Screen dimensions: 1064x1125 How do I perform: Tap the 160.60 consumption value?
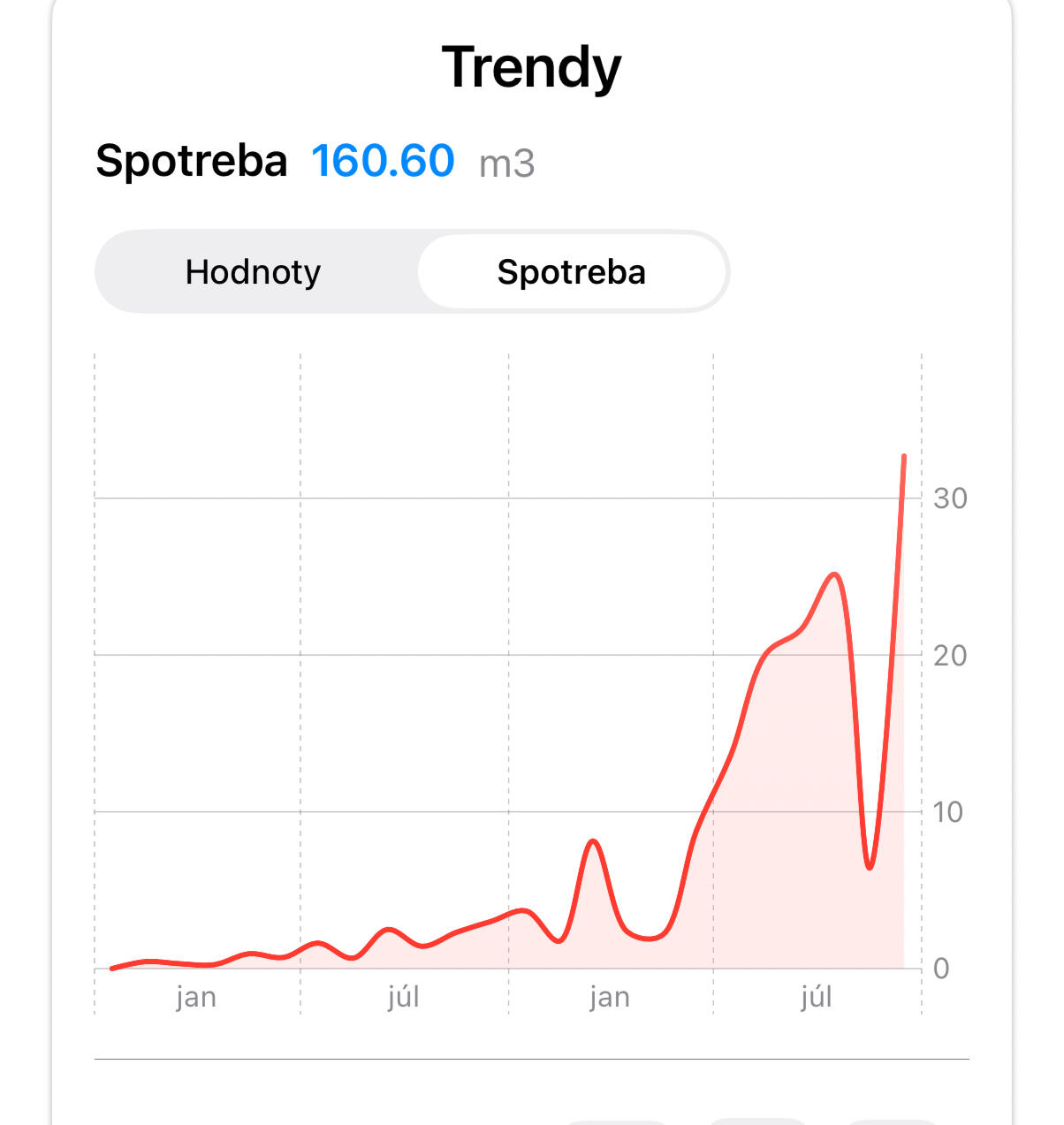[x=383, y=162]
